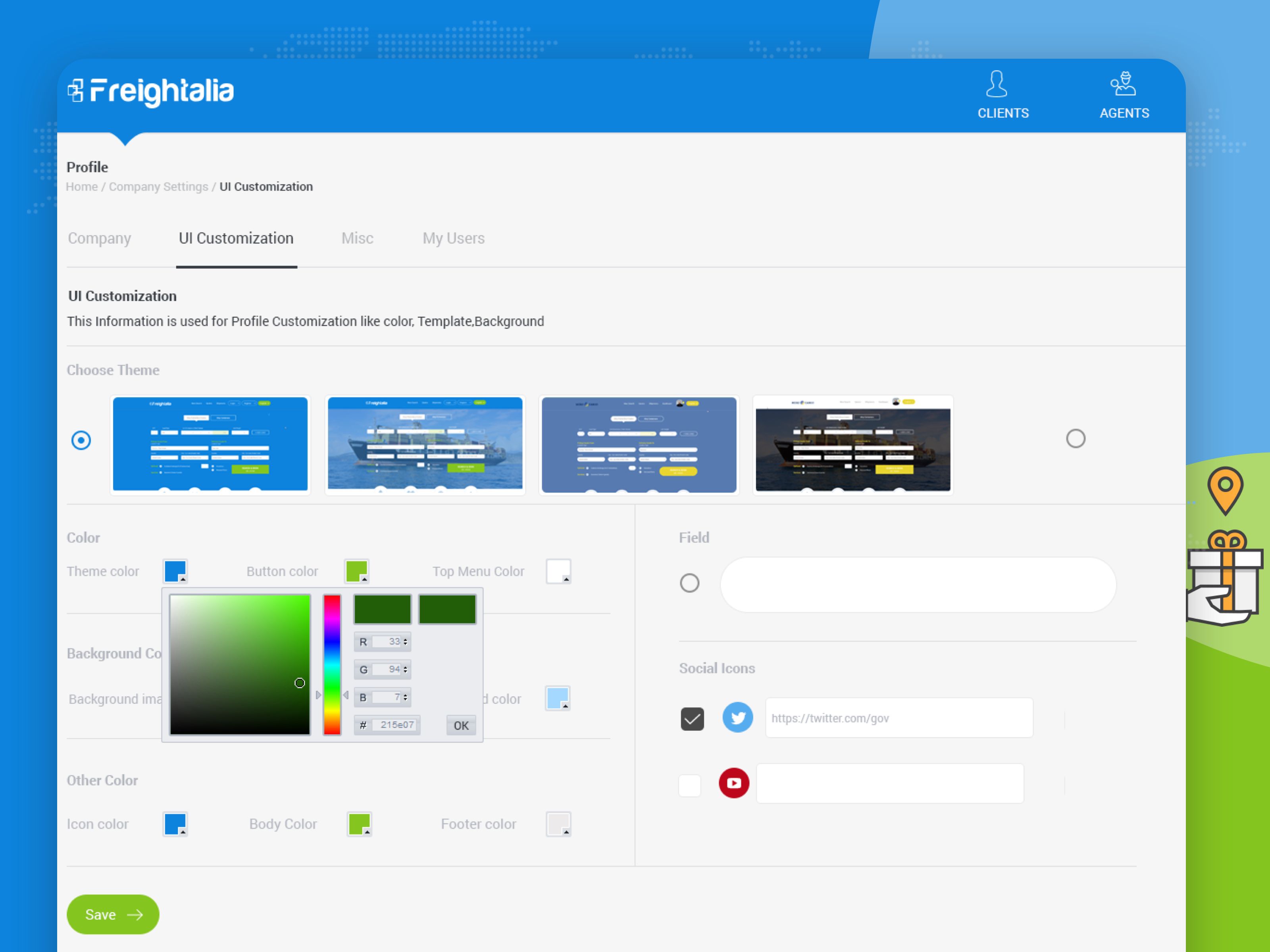The image size is (1270, 952).
Task: Uncheck the Twitter social icon checkbox
Action: 692,718
